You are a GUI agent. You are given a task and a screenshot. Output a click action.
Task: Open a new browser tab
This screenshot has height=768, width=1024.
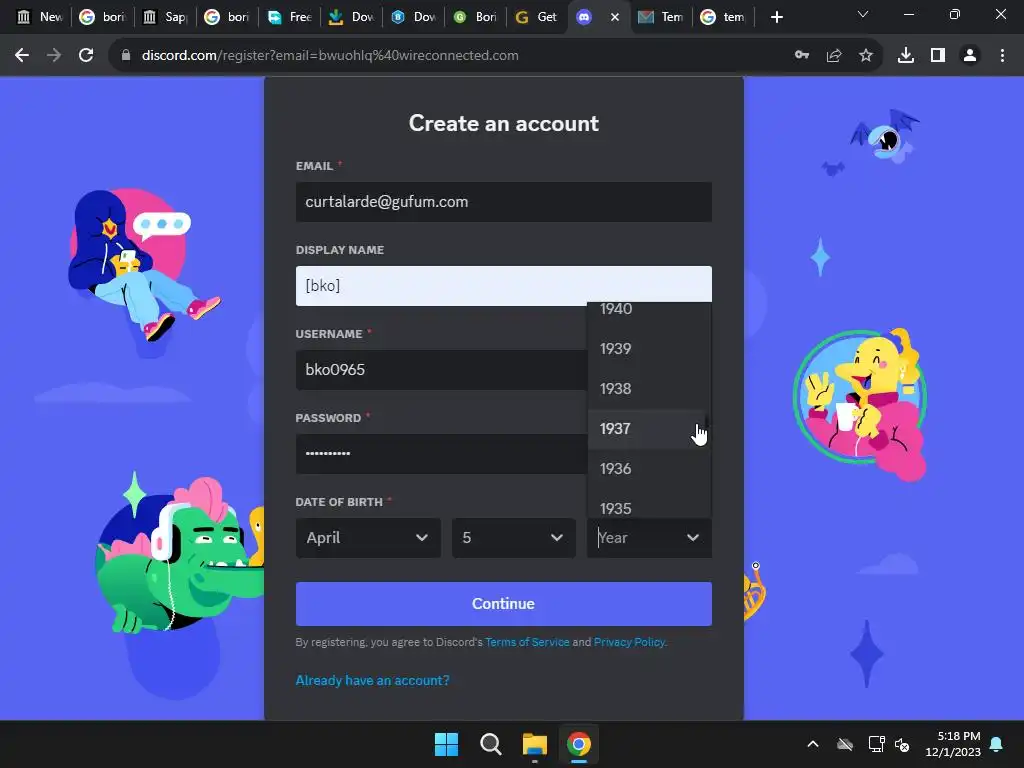pos(776,17)
